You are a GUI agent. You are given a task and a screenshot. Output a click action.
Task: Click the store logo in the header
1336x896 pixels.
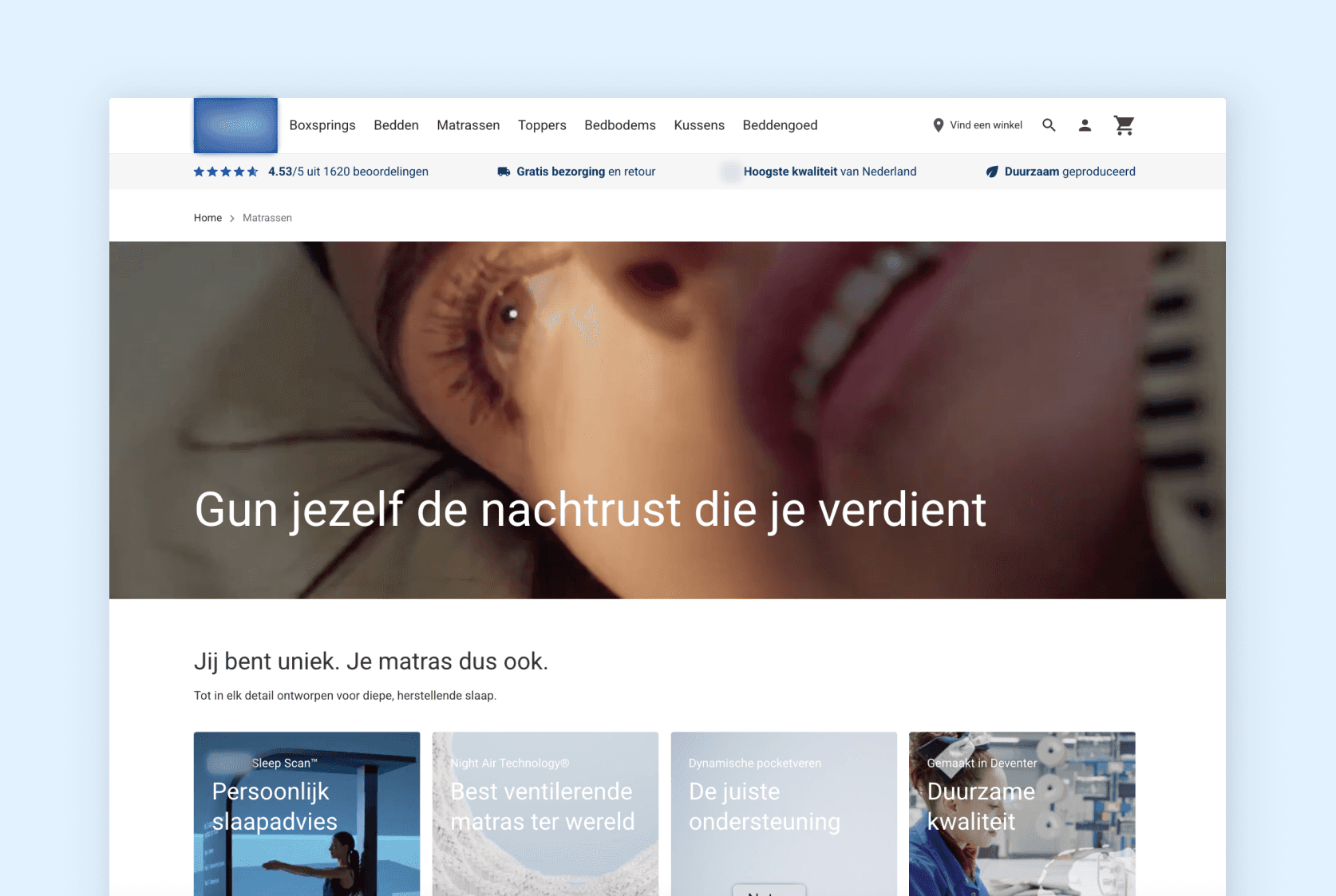(235, 125)
